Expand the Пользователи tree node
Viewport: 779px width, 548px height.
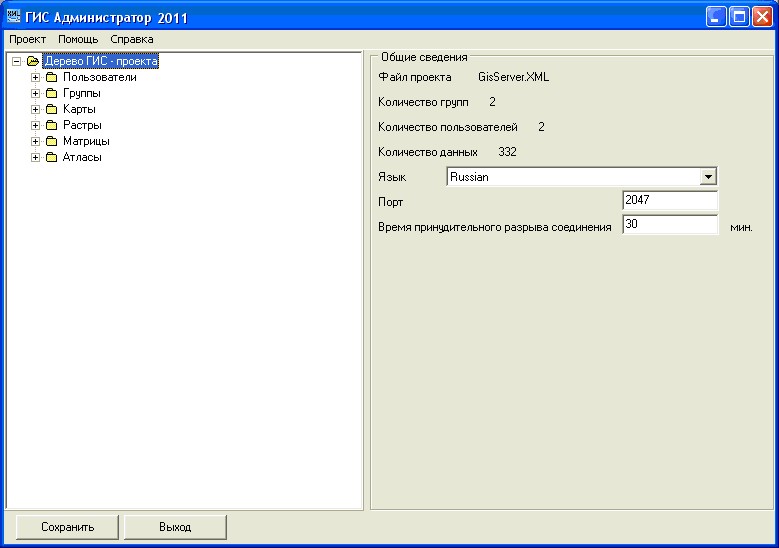(x=35, y=77)
